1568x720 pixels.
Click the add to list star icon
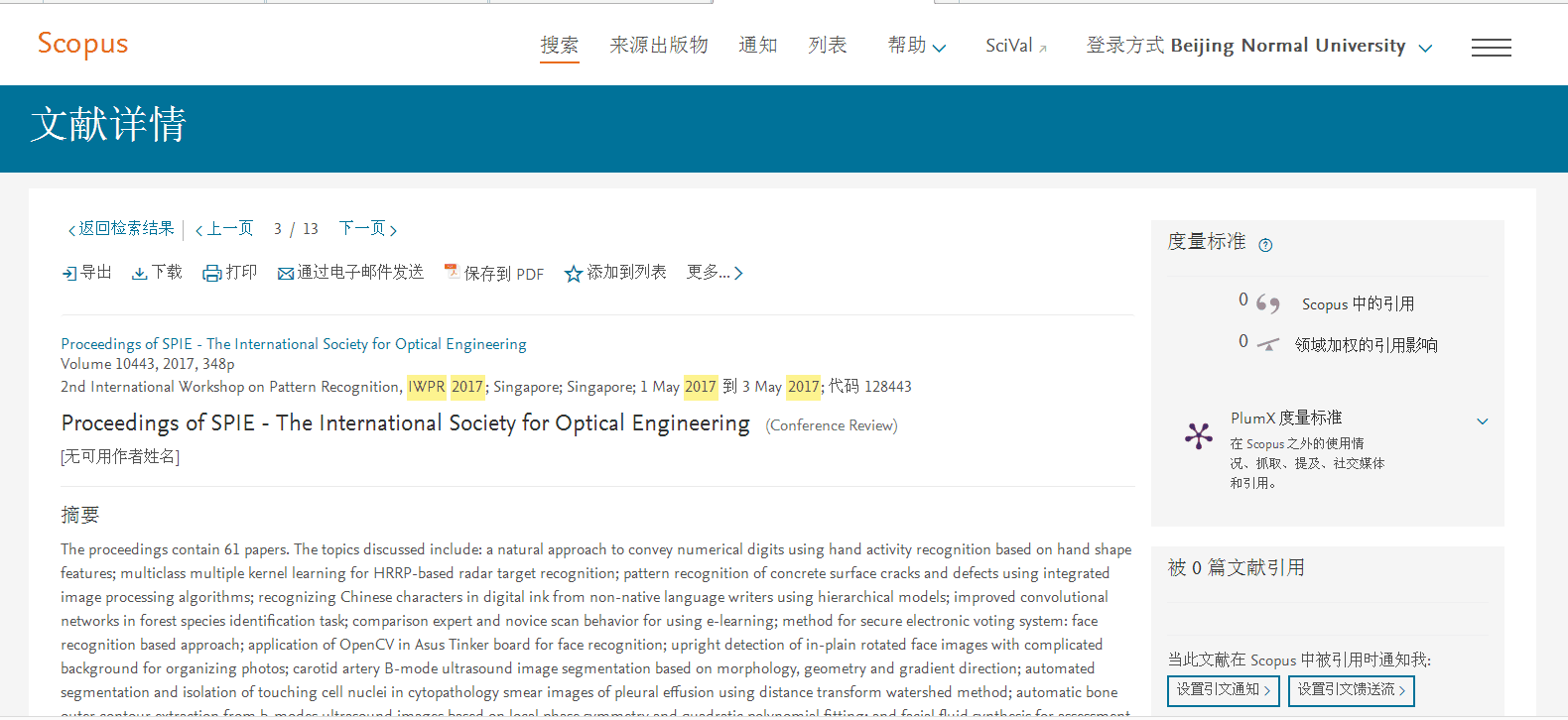(573, 274)
